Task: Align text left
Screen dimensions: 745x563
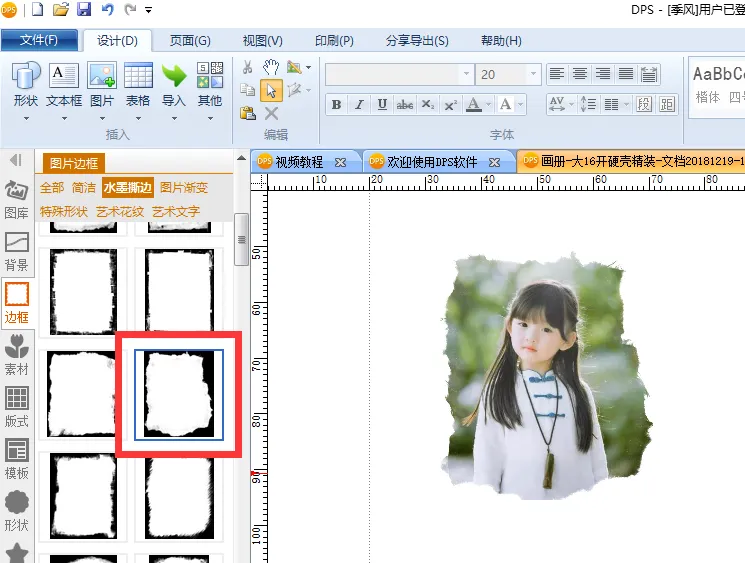Action: 557,74
